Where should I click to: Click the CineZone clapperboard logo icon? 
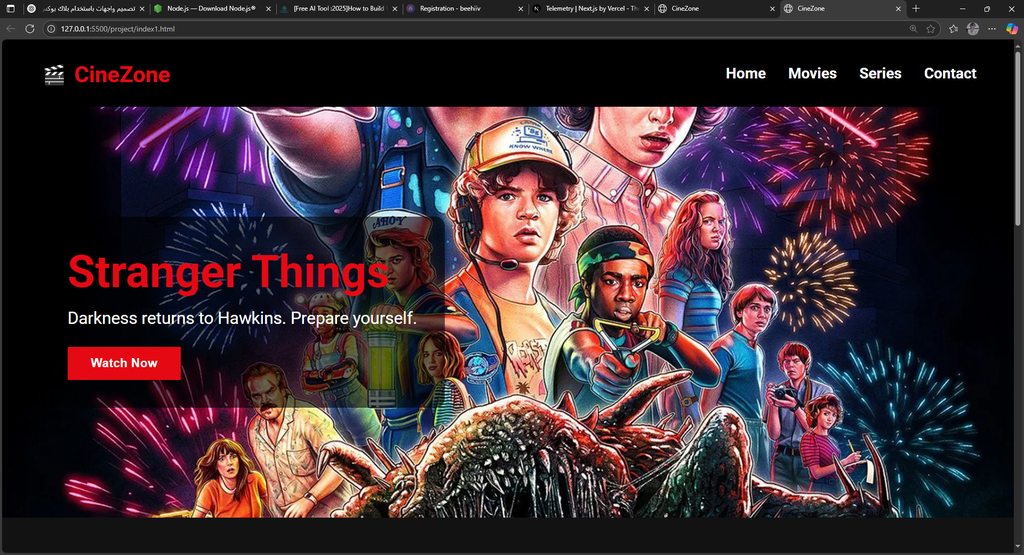(54, 74)
